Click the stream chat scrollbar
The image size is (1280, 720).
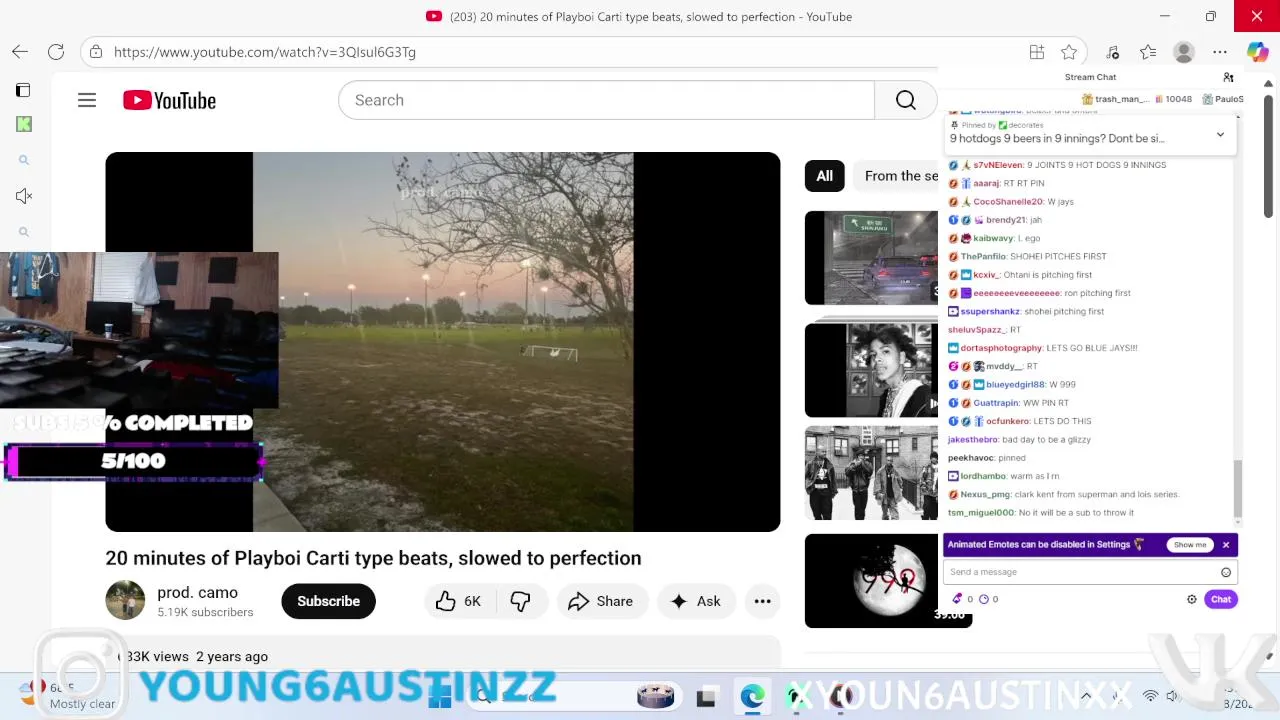pos(1238,489)
